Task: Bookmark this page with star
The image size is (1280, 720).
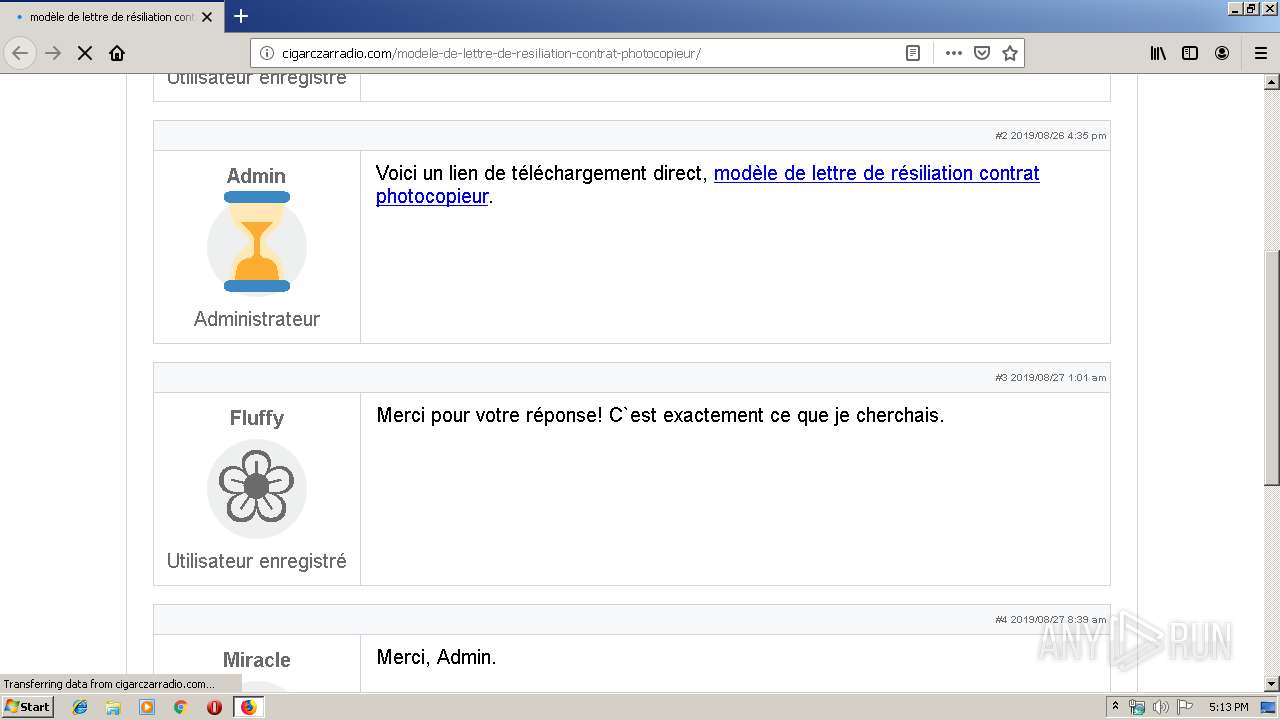Action: coord(1010,53)
